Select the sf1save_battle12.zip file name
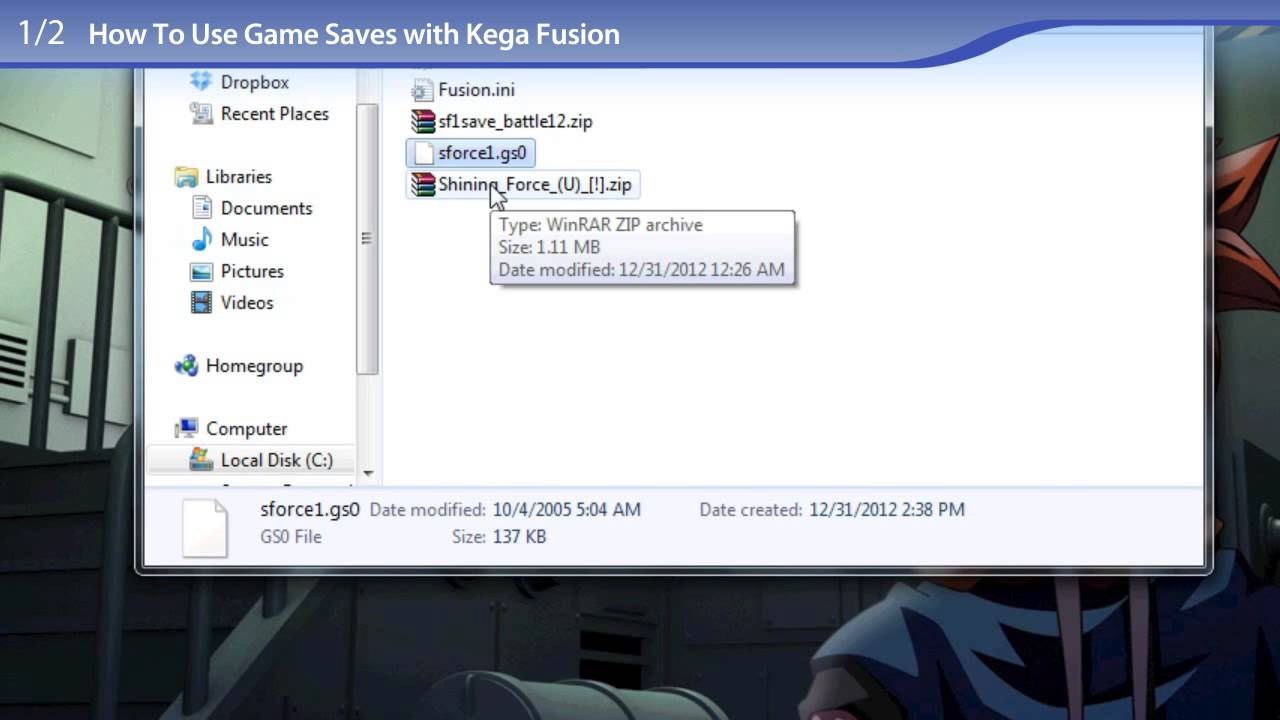This screenshot has width=1280, height=720. click(515, 122)
